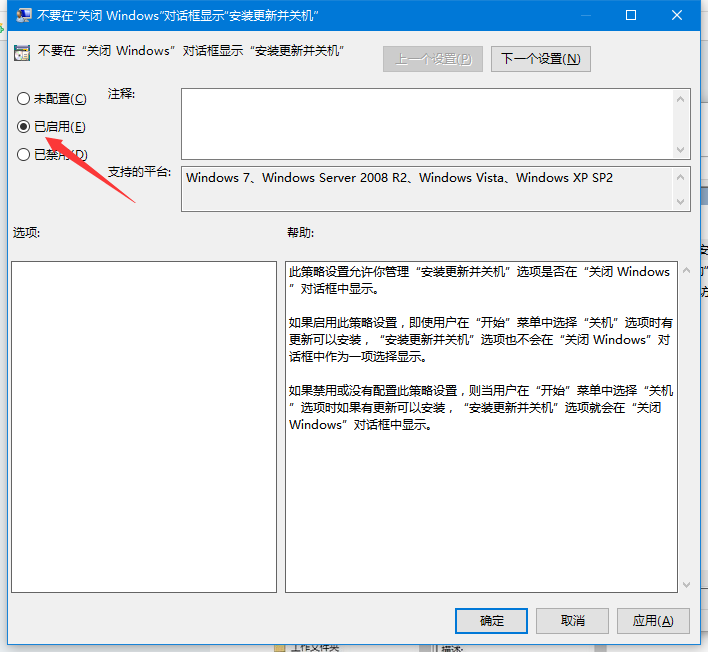708x652 pixels.
Task: Click the help panel scroll up arrow
Action: pos(686,271)
